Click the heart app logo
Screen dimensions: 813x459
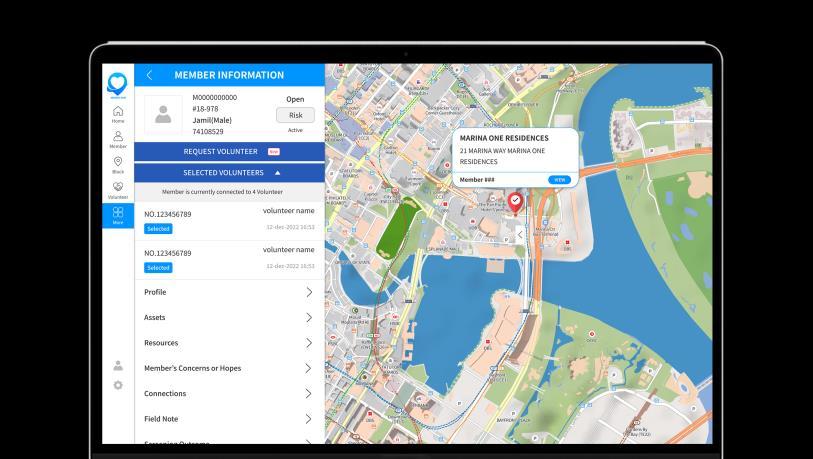117,84
